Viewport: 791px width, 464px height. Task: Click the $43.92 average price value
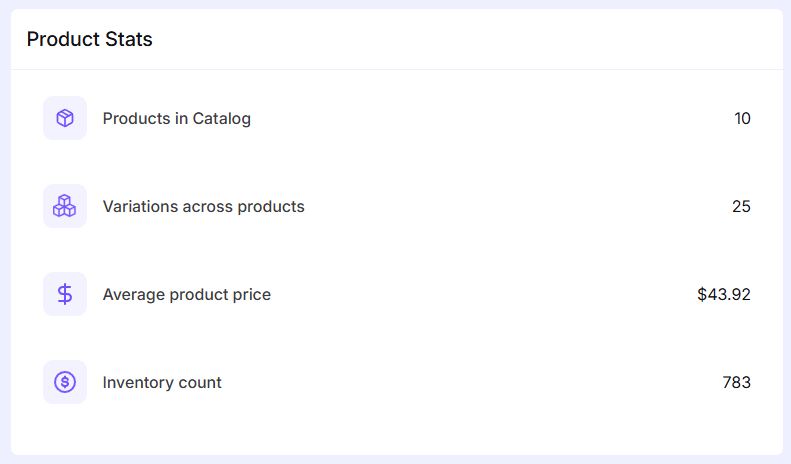[x=724, y=295]
